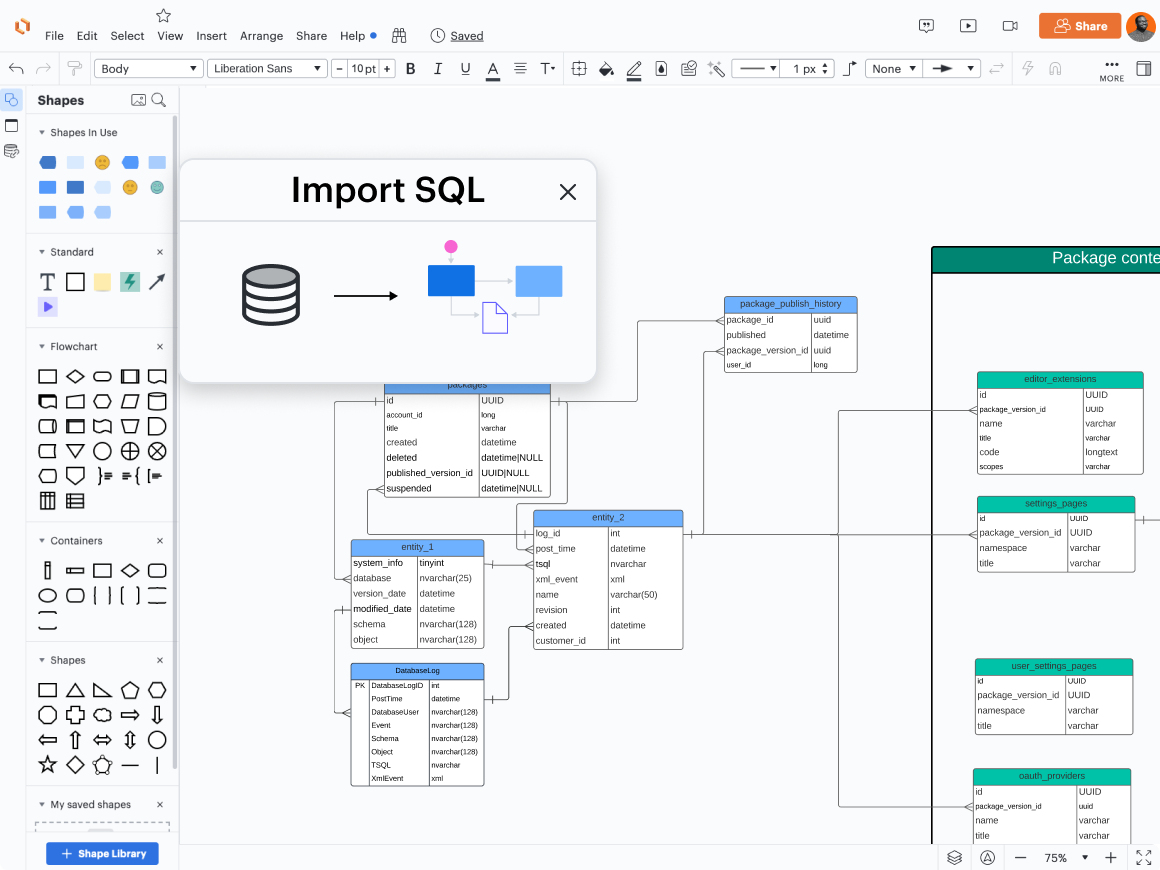This screenshot has height=870, width=1160.
Task: Open the arrow endpoint style dropdown
Action: click(x=950, y=68)
